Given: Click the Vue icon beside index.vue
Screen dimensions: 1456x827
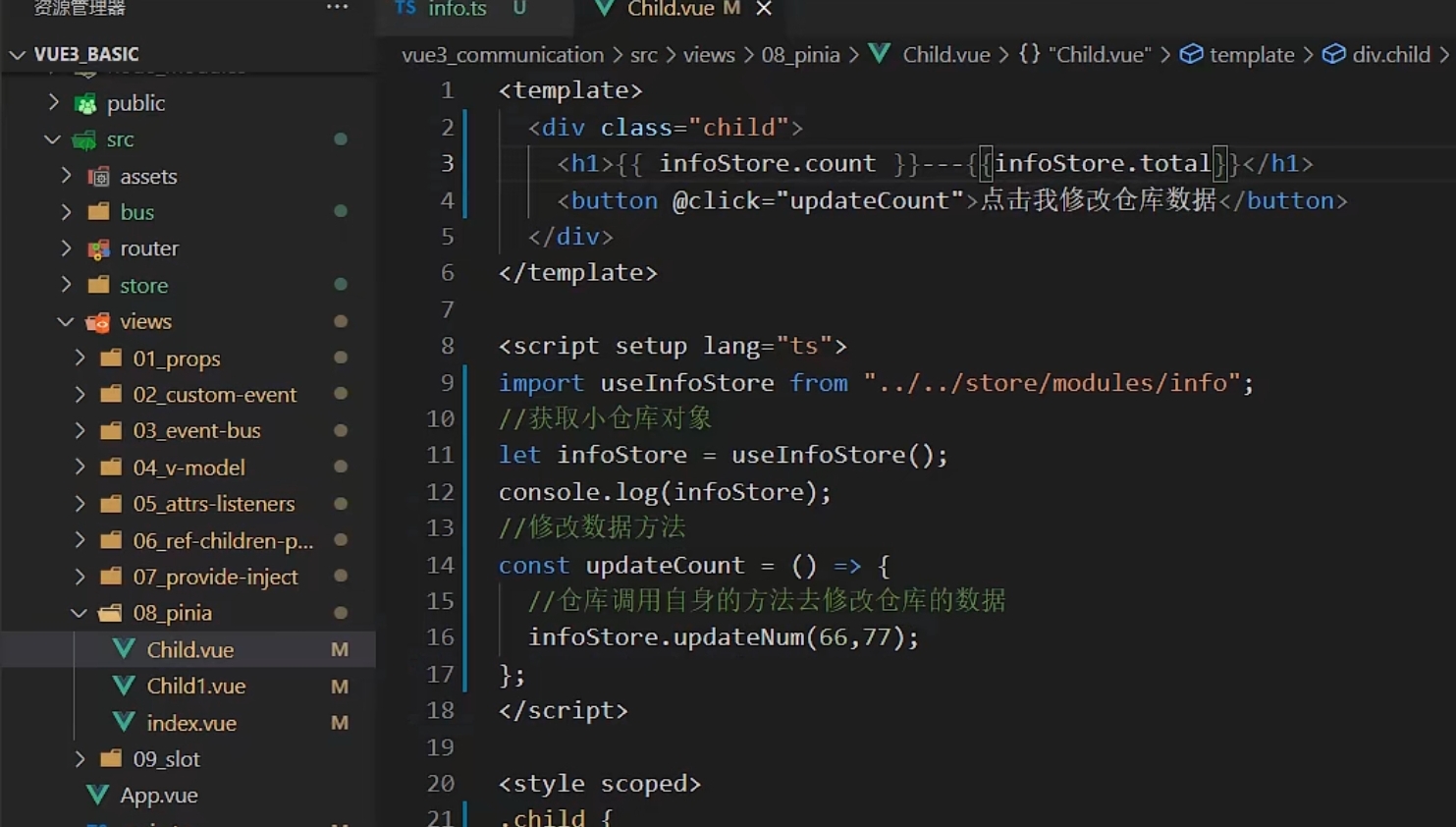Looking at the screenshot, I should coord(124,722).
